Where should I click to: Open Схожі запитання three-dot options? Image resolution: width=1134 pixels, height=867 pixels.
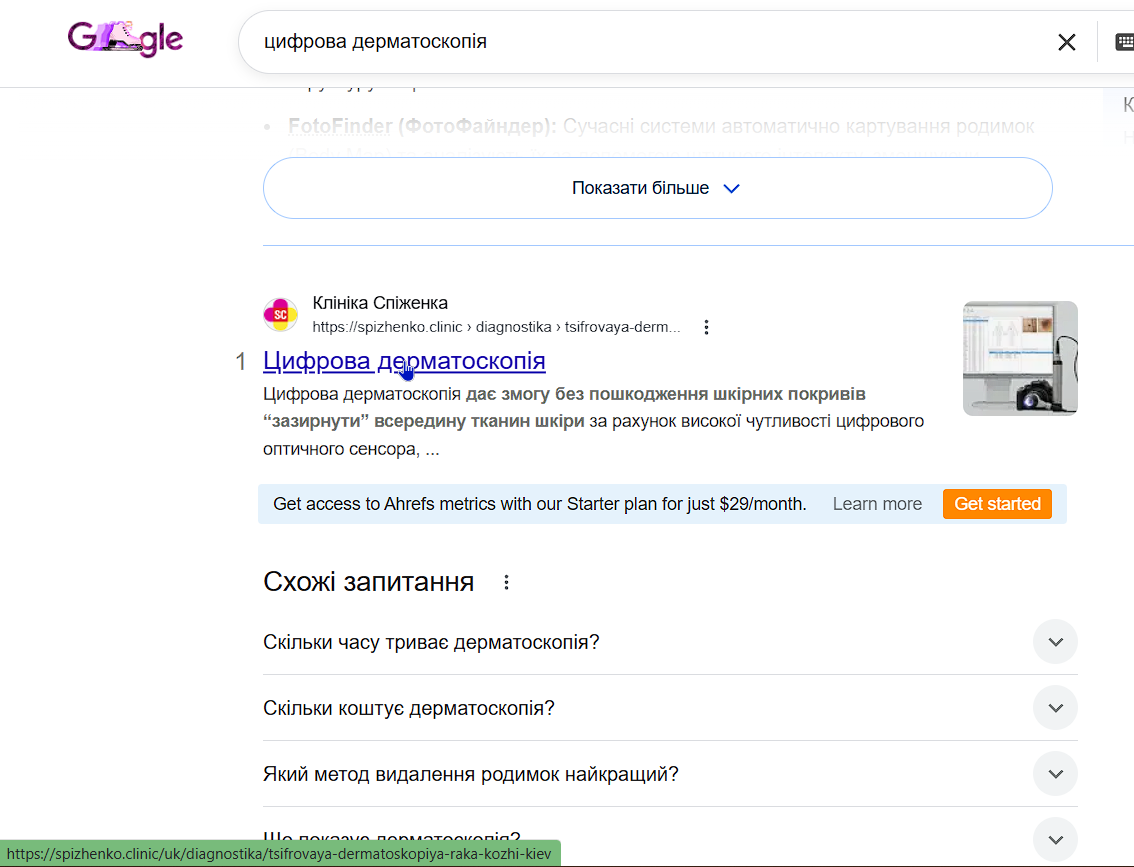(x=506, y=582)
